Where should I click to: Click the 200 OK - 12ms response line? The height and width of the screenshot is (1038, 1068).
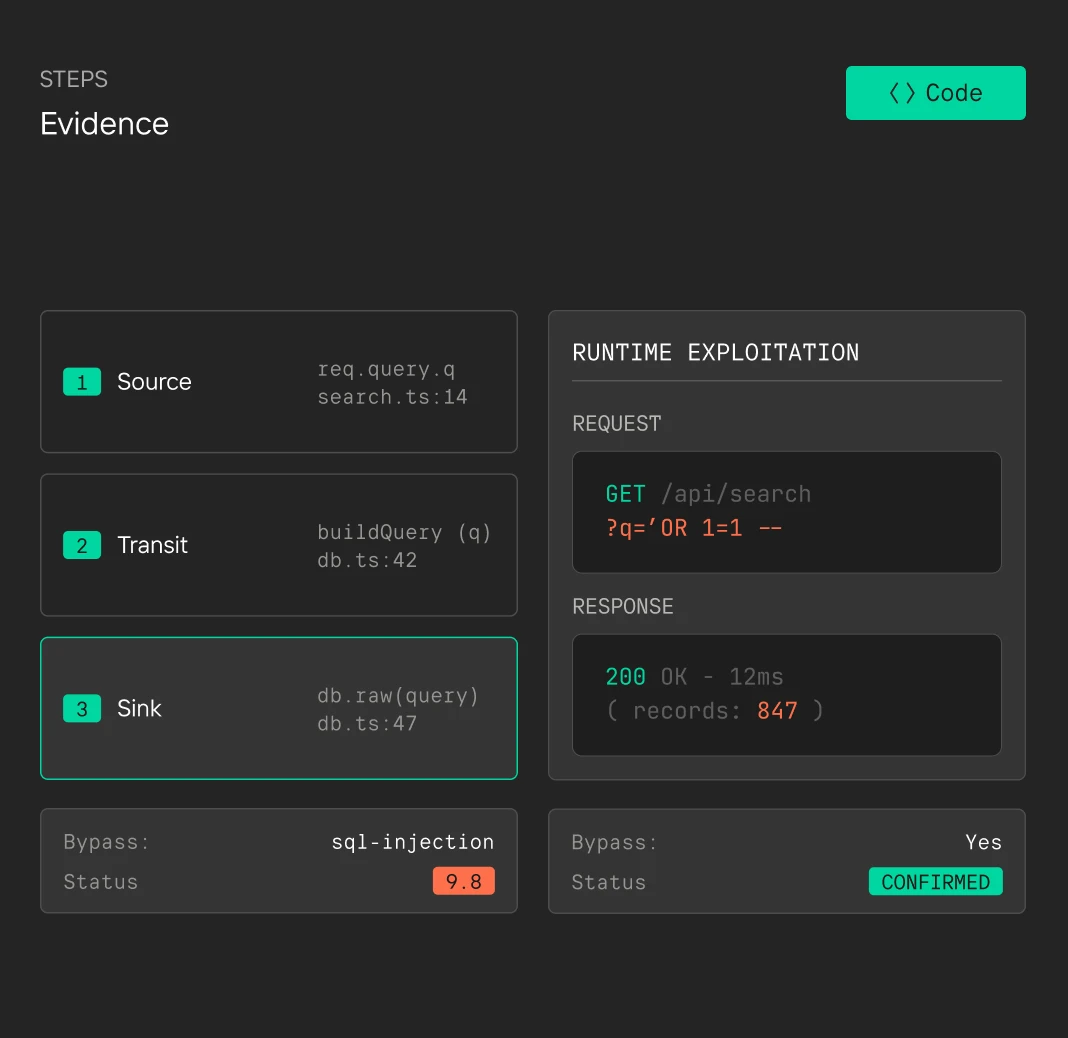pyautogui.click(x=695, y=677)
